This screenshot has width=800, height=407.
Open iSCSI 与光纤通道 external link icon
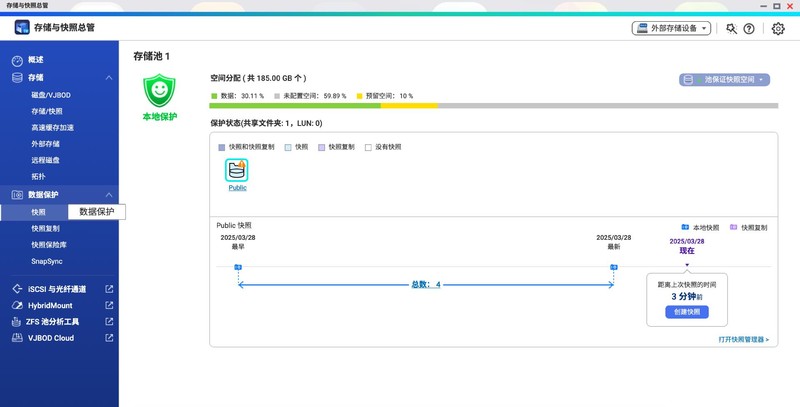click(109, 289)
